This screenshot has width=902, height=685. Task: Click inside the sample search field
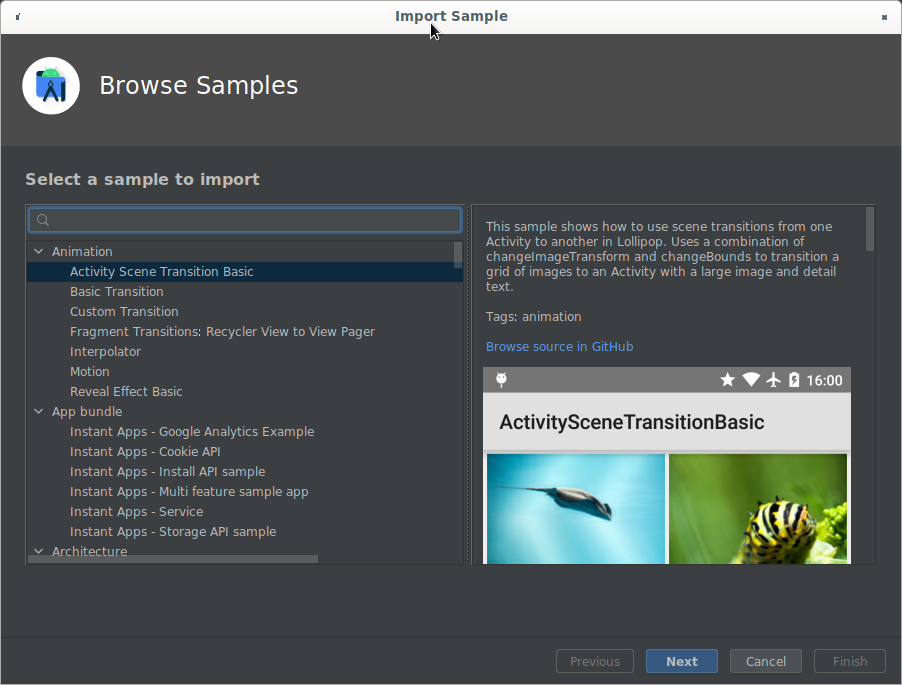pos(250,220)
